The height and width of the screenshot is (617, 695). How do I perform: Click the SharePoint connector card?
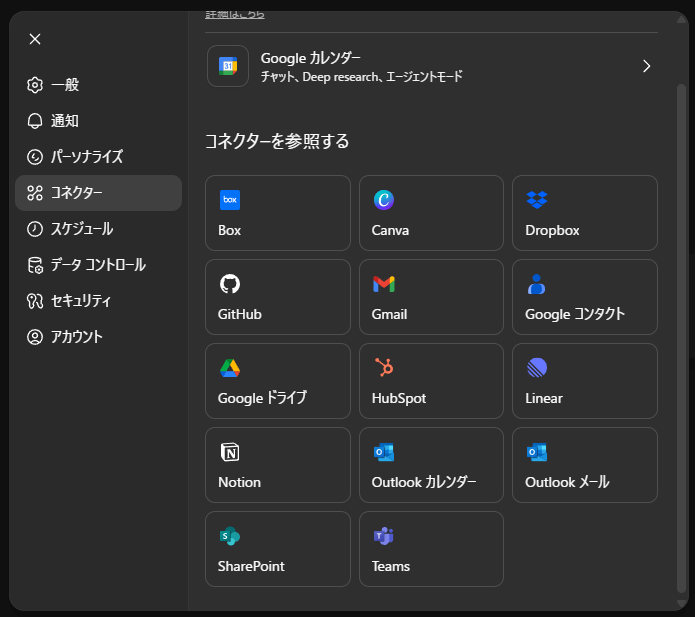click(277, 549)
